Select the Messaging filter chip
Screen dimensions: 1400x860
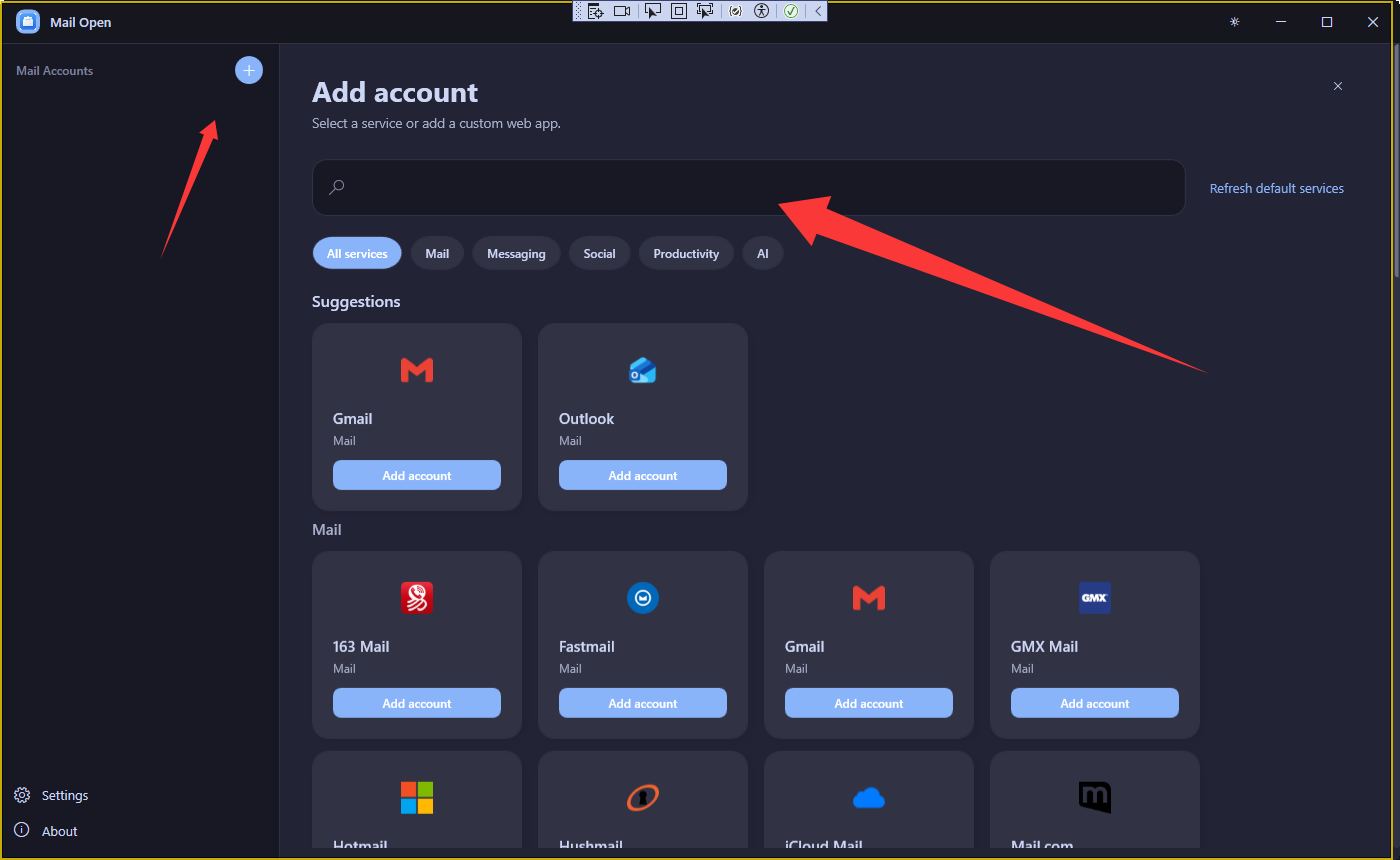516,253
